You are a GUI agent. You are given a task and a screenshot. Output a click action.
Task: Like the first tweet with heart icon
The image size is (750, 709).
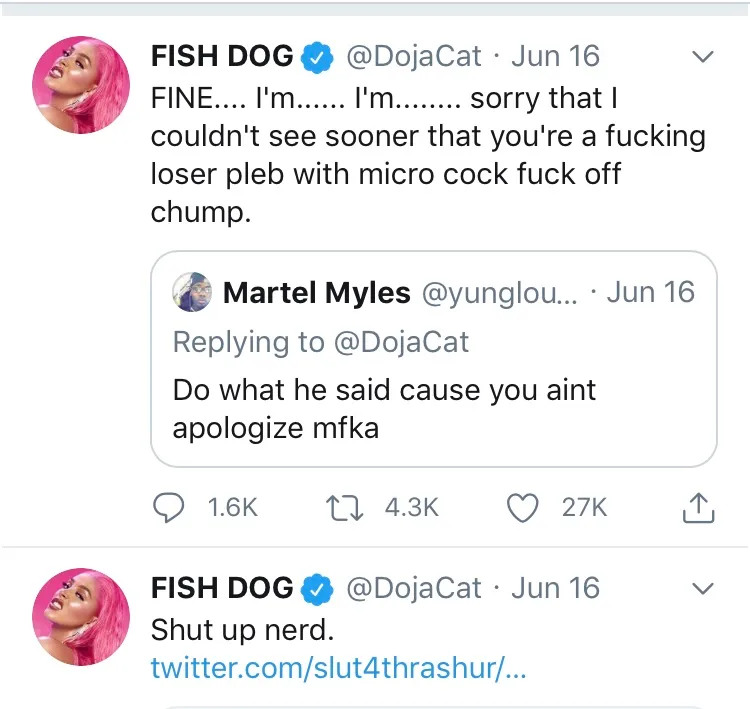[523, 508]
